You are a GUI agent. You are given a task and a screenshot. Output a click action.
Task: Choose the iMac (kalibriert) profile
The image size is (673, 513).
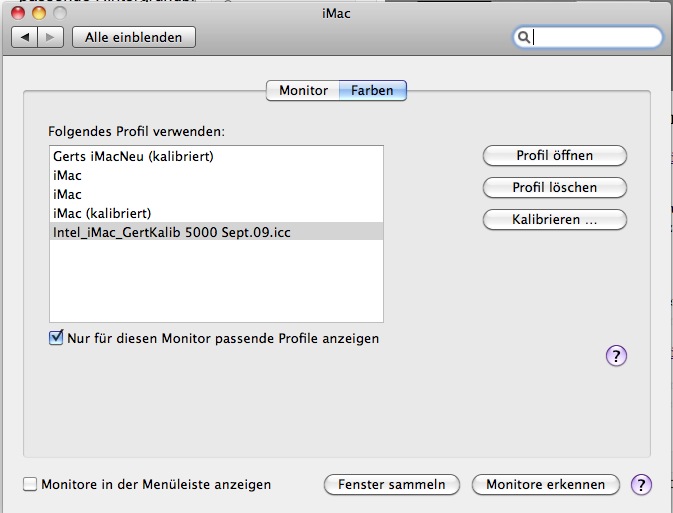pos(102,213)
